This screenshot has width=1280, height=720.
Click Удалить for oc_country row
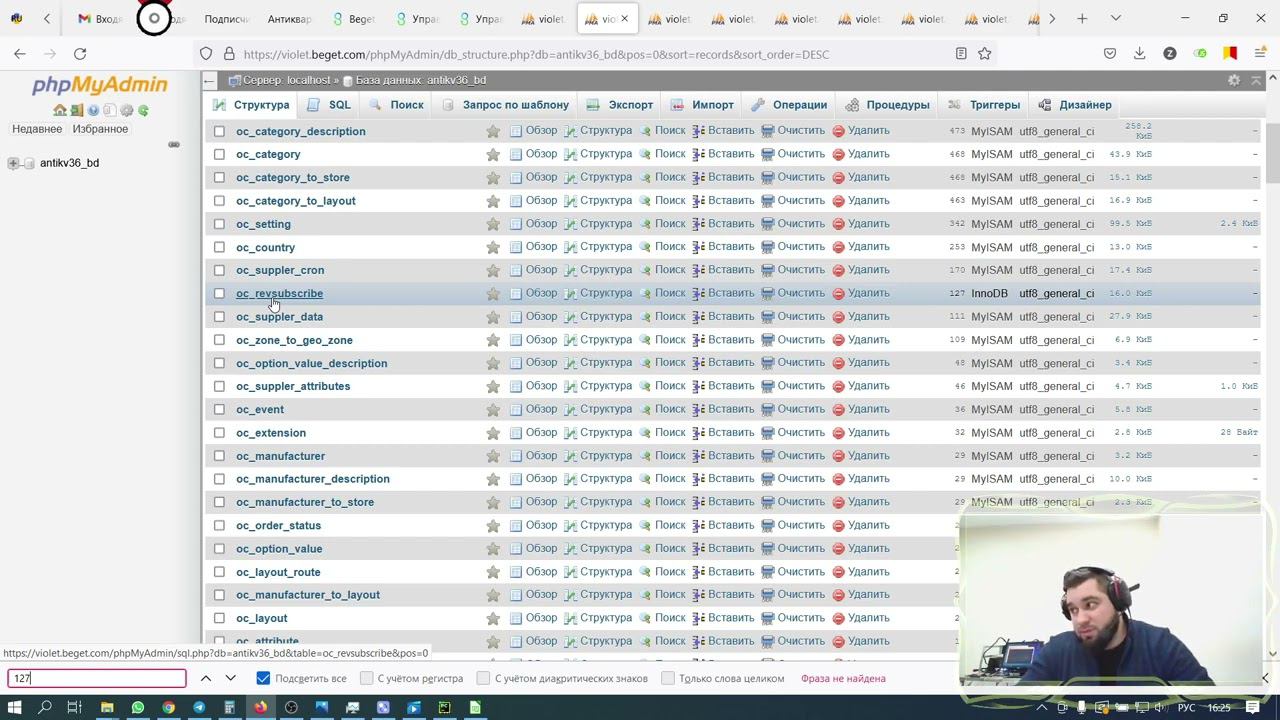pyautogui.click(x=860, y=247)
